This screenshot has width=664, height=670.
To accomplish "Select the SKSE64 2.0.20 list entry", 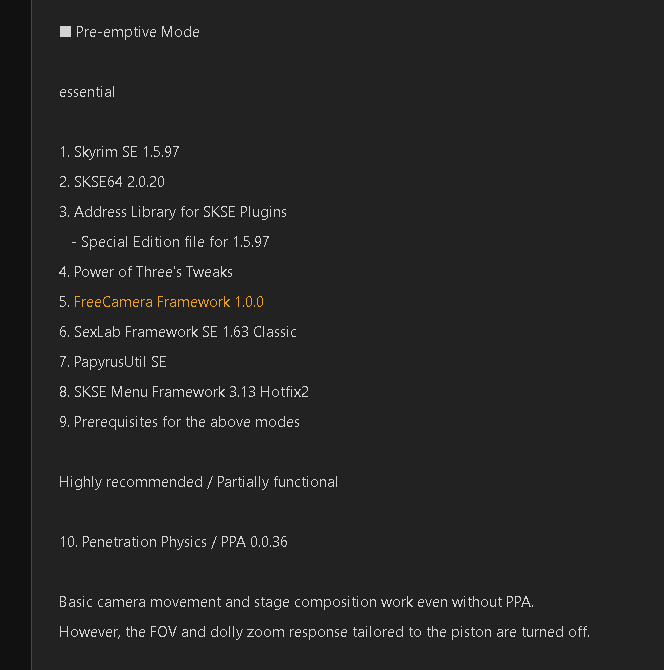I will [112, 182].
